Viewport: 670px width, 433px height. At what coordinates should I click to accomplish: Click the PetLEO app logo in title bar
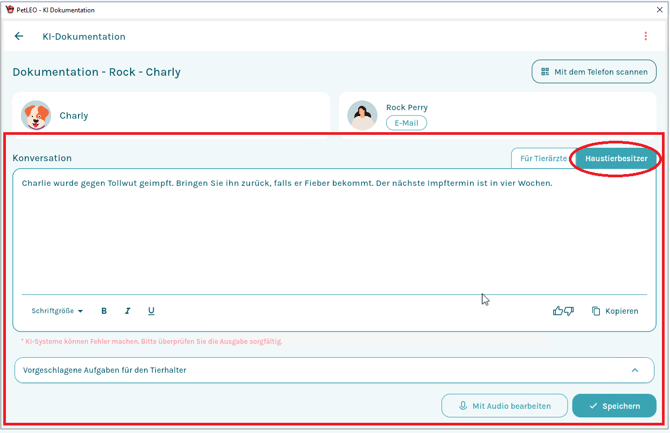[9, 9]
